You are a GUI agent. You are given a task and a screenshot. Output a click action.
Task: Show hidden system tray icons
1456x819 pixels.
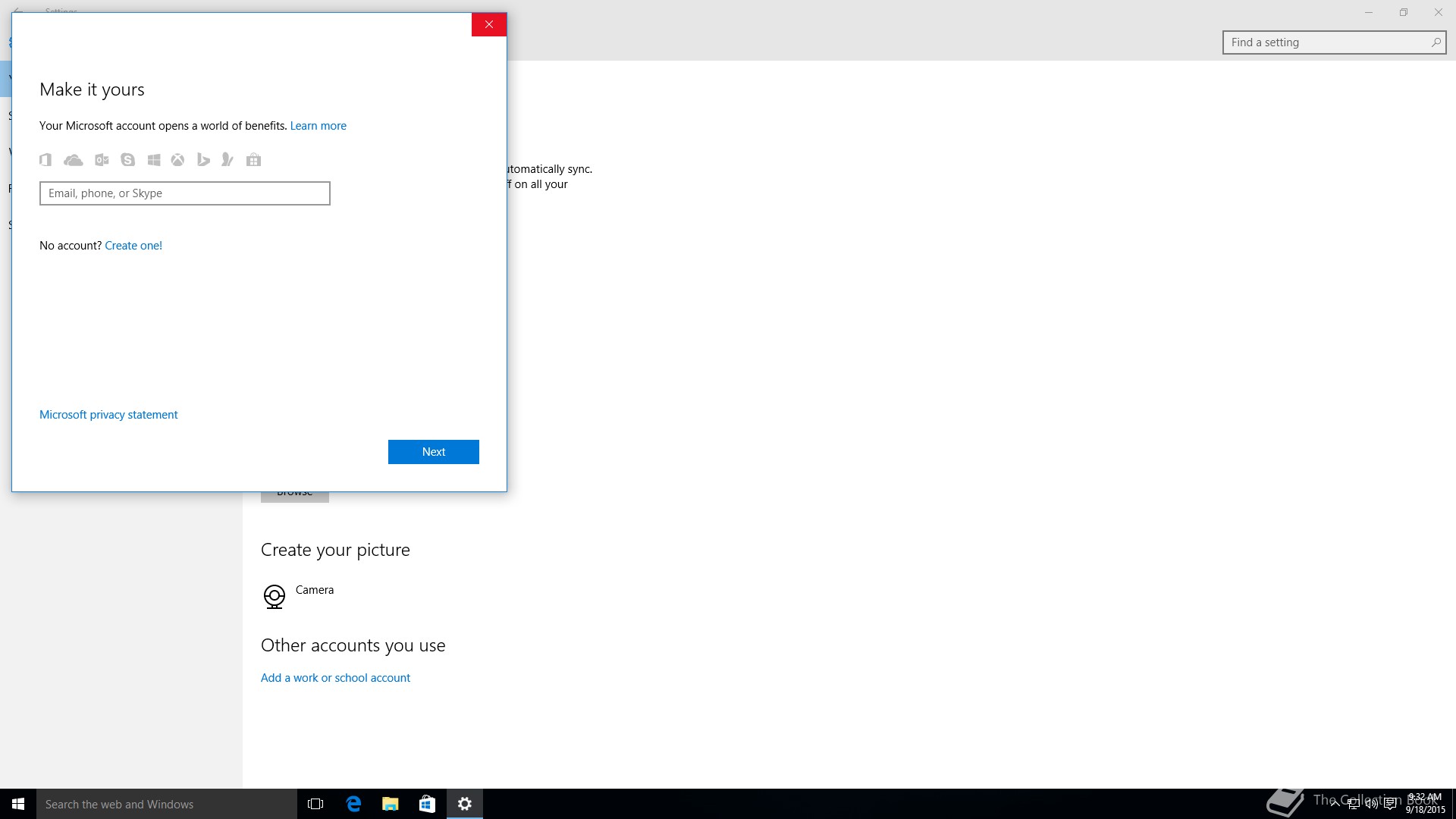(1335, 804)
